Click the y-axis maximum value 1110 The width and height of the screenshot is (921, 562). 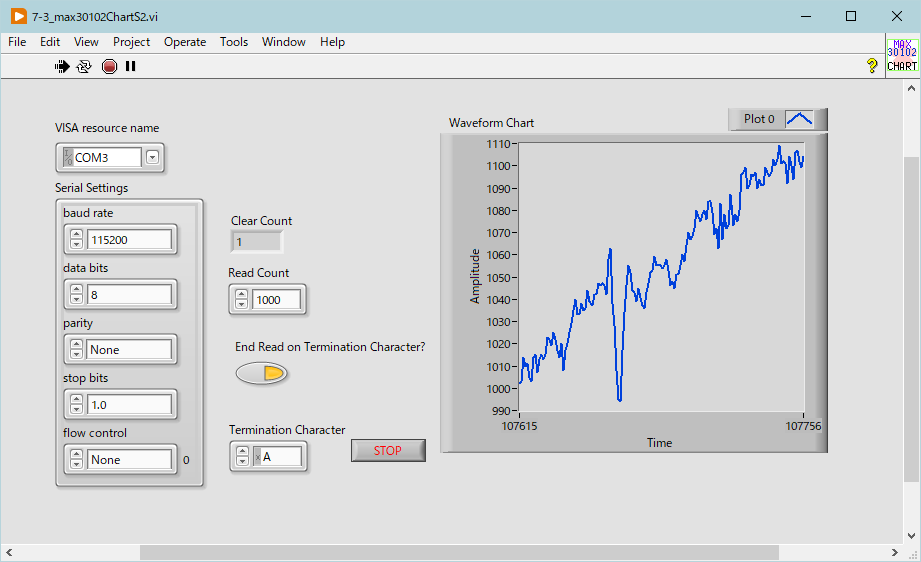click(x=498, y=144)
